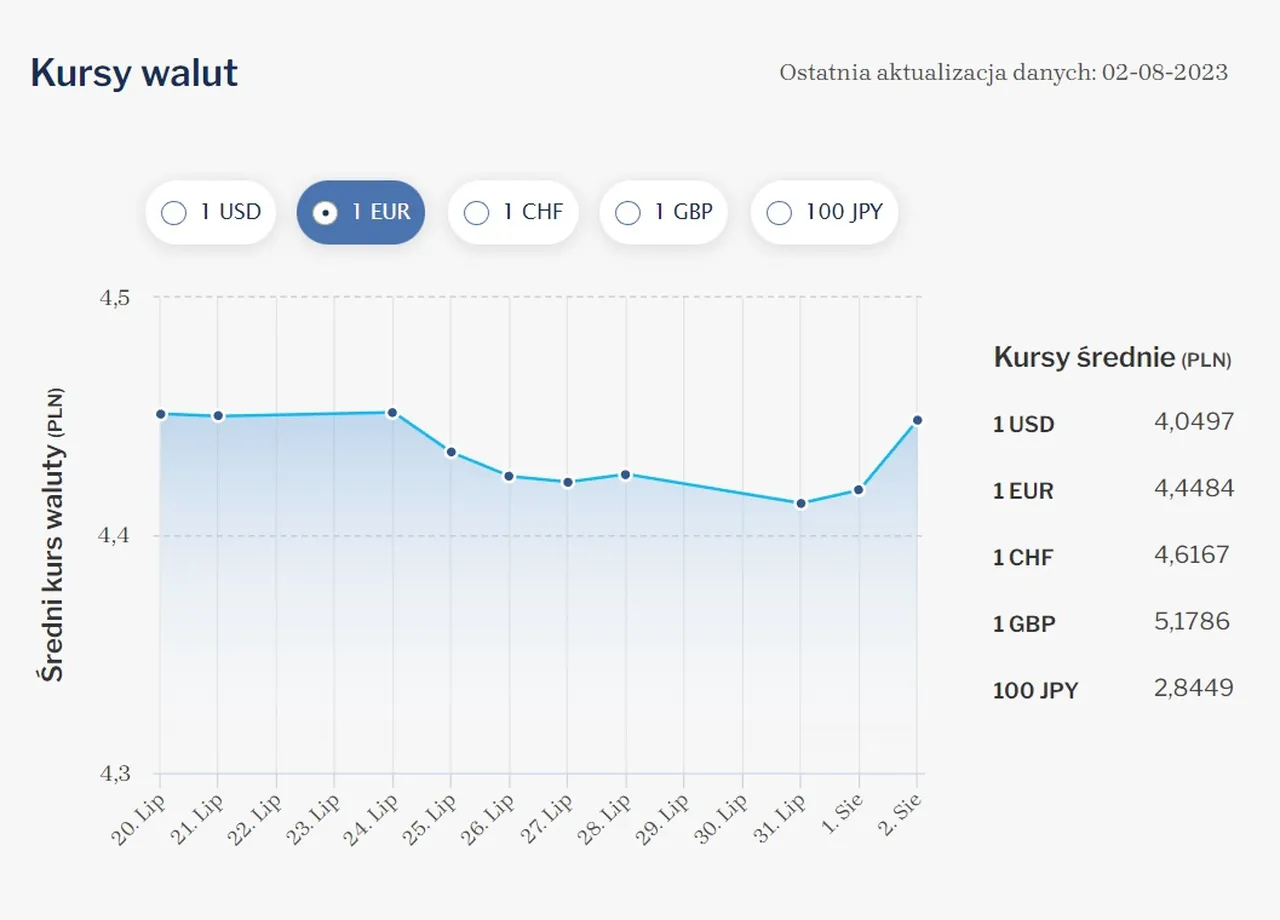Click the 1 EUR average rate 4,4484
1280x920 pixels.
pyautogui.click(x=1194, y=488)
